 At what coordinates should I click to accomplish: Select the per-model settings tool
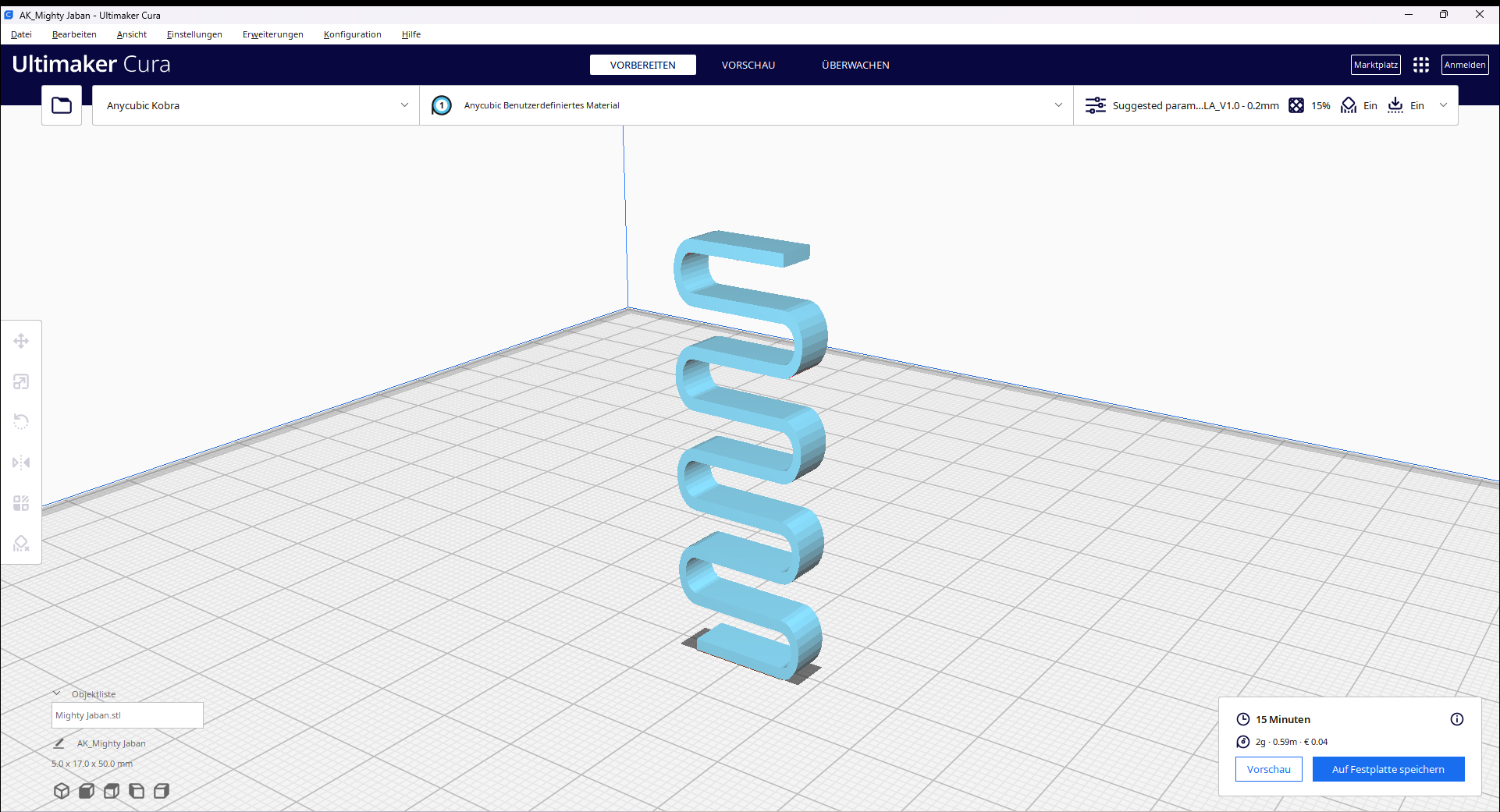[21, 503]
